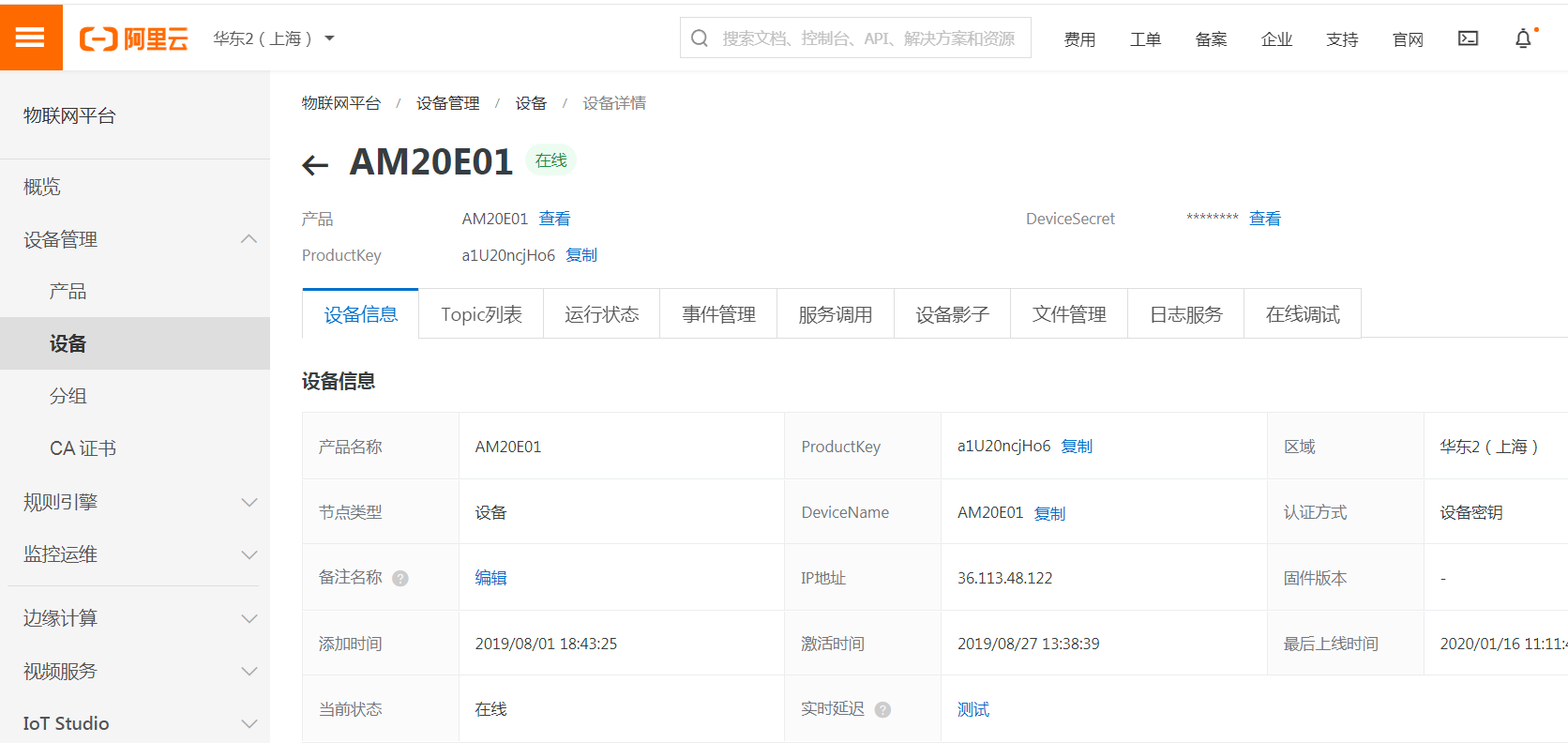
Task: Expand the 监控运维 sidebar section
Action: pos(249,554)
